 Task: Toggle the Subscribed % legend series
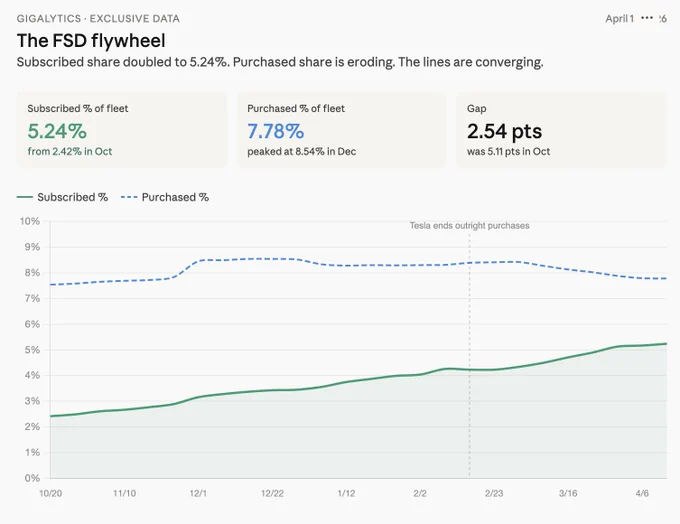click(62, 197)
